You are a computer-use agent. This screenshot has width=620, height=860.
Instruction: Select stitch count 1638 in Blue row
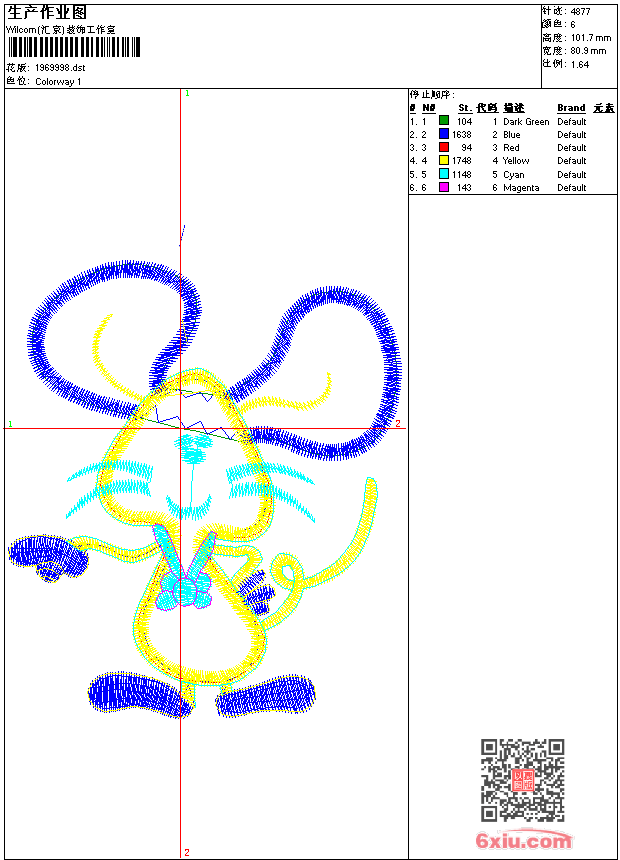[x=461, y=134]
